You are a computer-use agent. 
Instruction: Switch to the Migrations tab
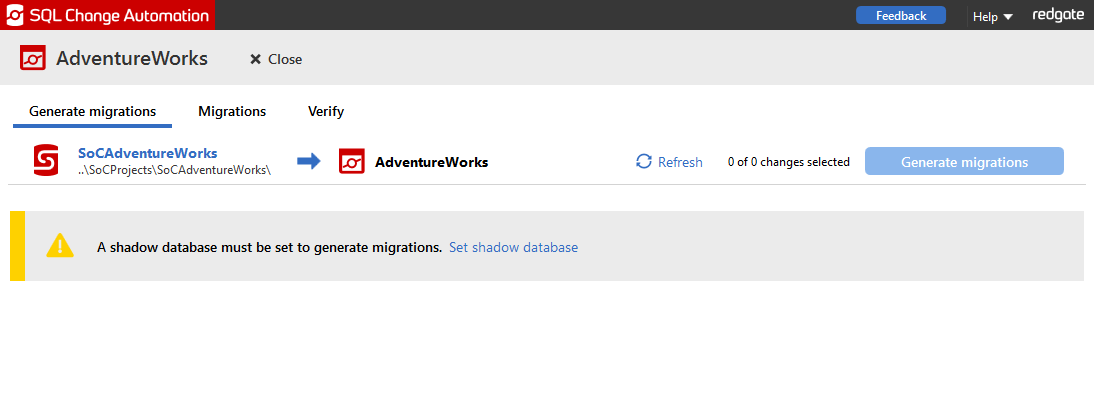[x=232, y=111]
